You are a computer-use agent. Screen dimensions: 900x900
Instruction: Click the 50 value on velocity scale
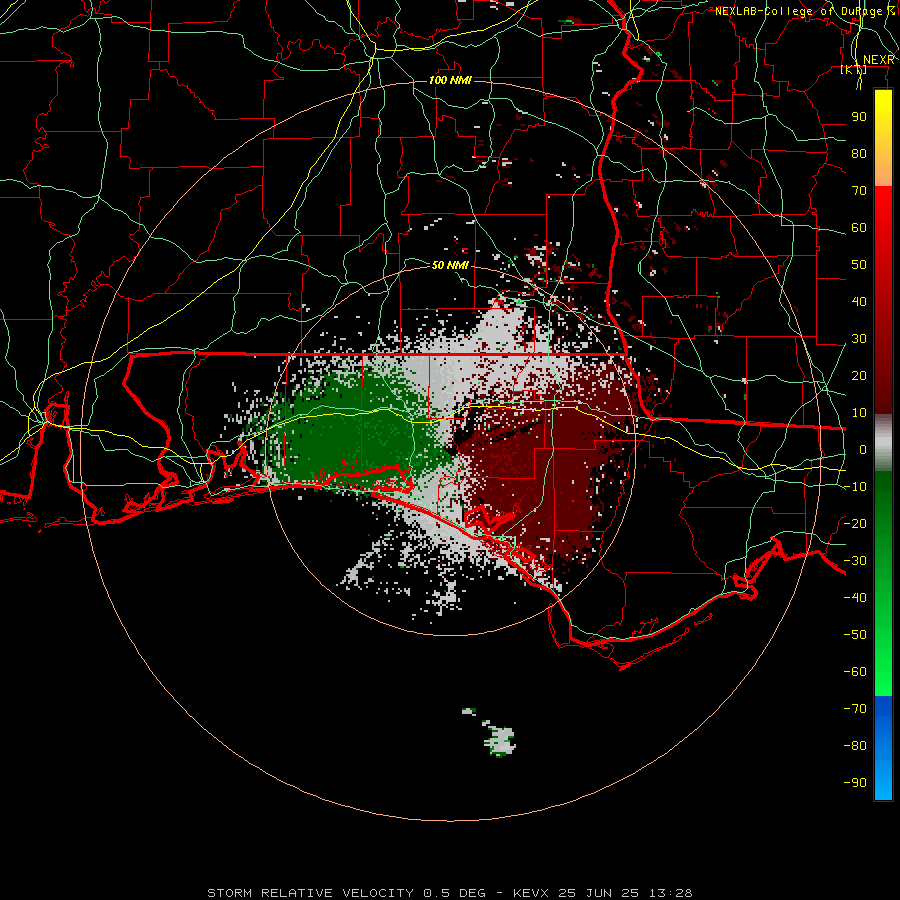(x=859, y=265)
